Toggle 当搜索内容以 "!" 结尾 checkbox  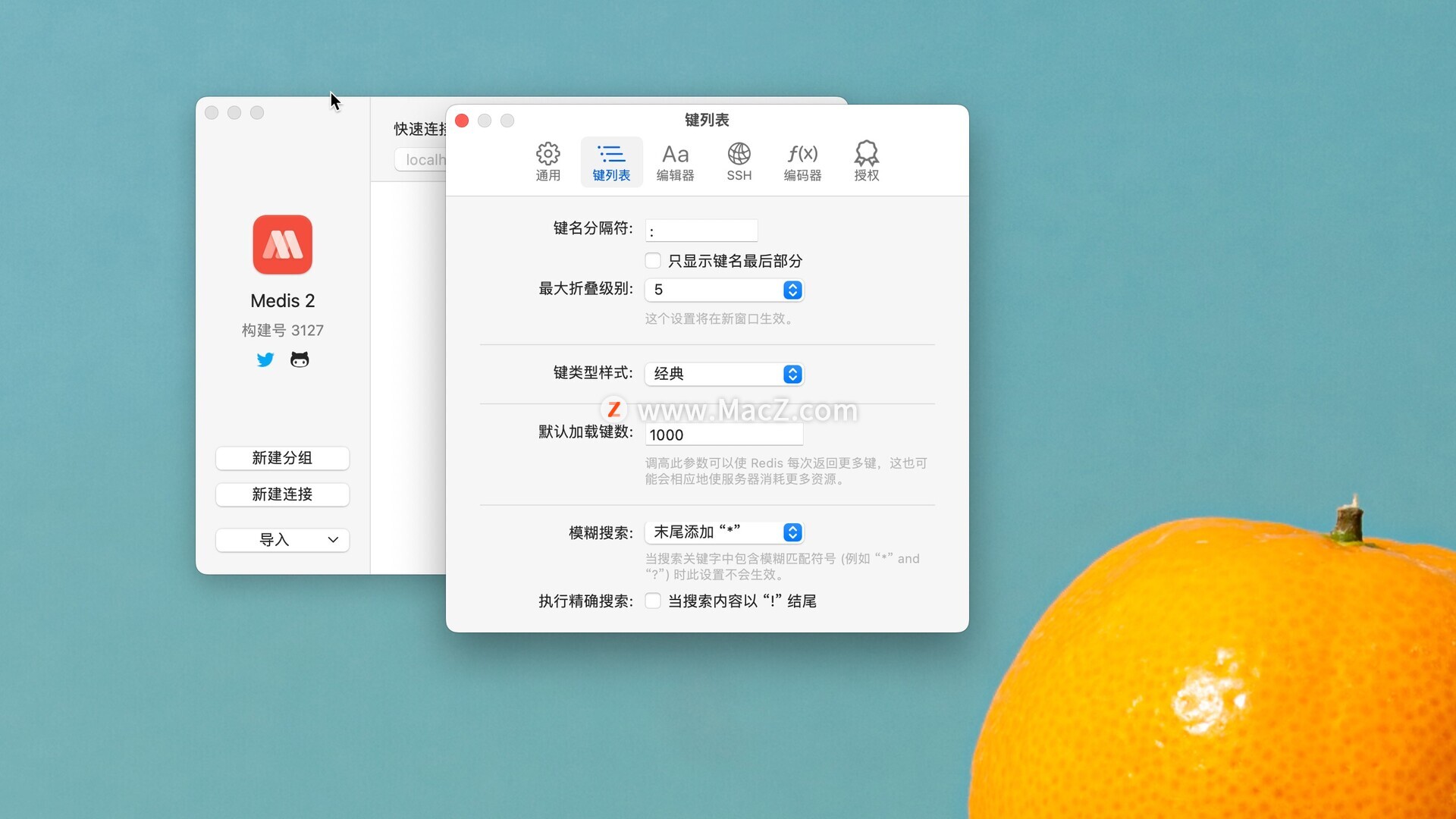pyautogui.click(x=653, y=601)
